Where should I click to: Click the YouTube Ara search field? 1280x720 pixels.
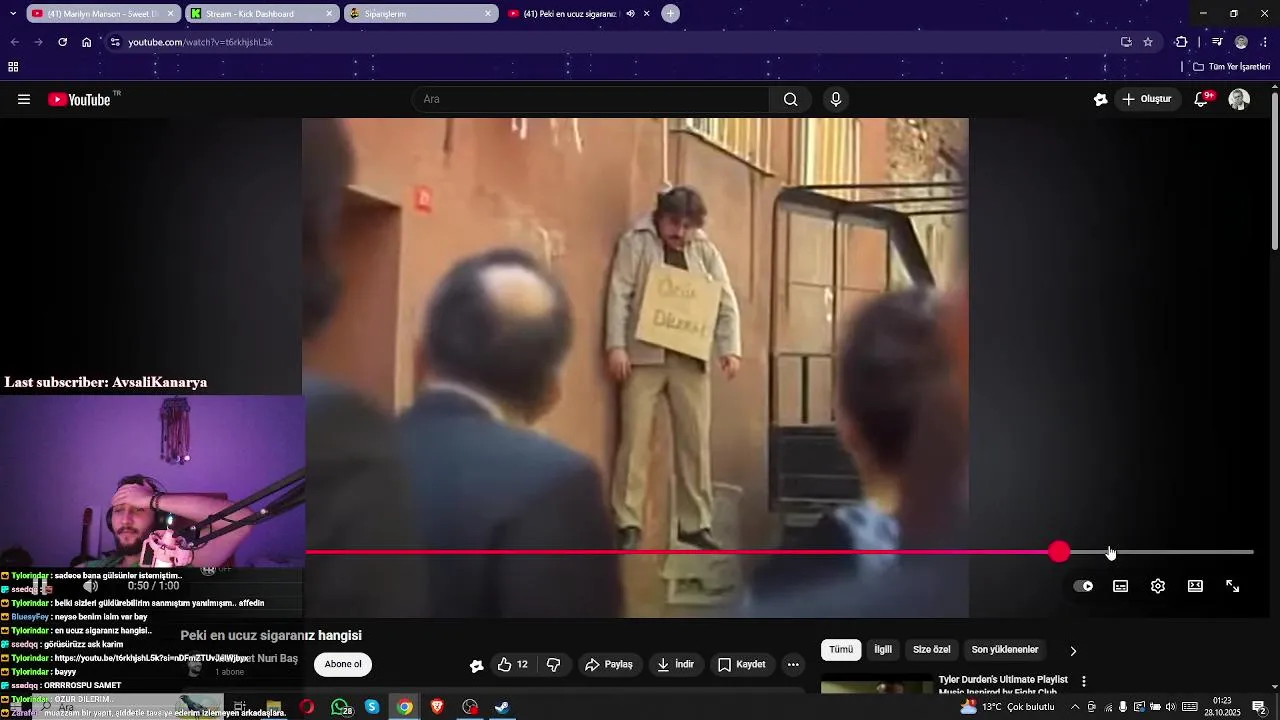(x=590, y=99)
